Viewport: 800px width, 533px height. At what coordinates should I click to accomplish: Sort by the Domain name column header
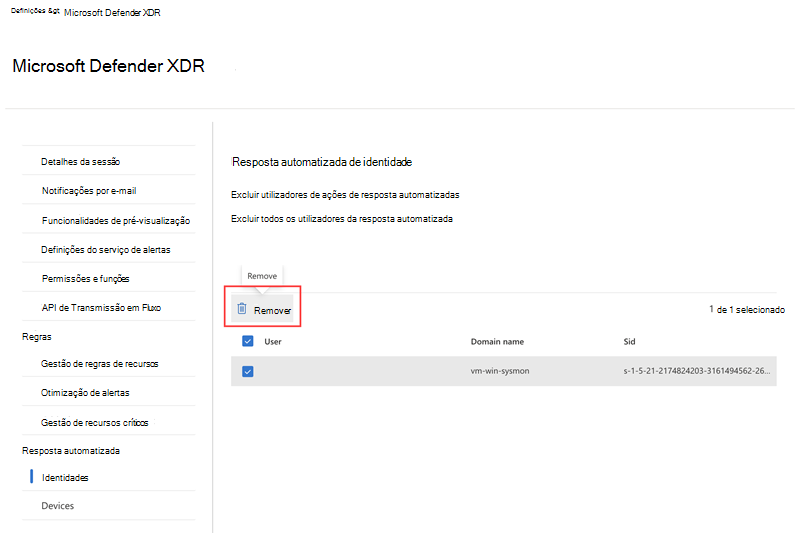pos(497,341)
